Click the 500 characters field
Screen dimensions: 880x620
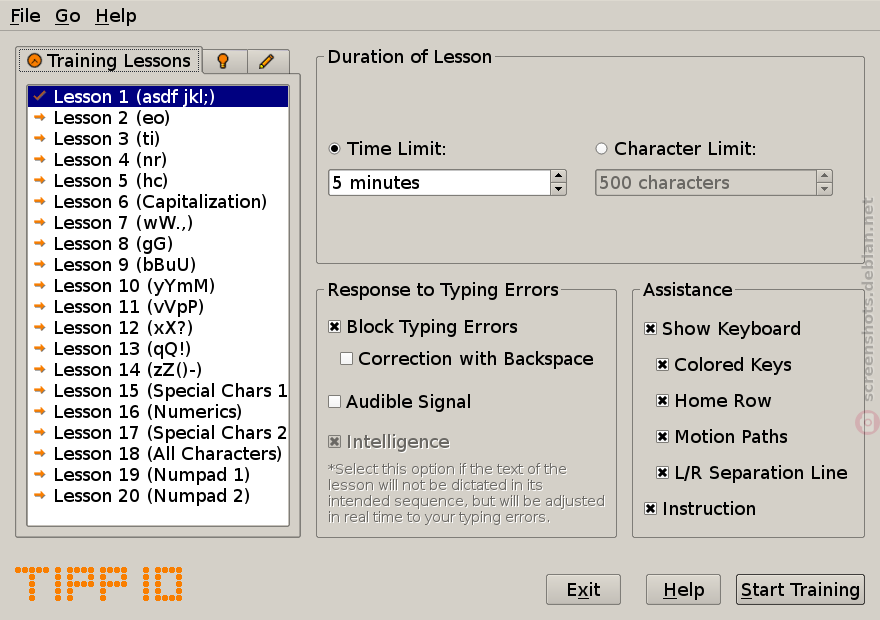click(705, 183)
